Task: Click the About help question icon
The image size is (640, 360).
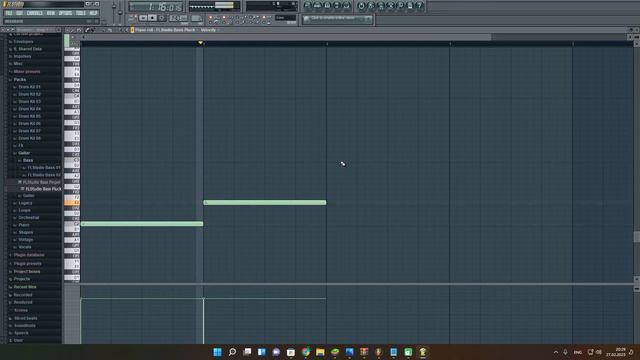Action: click(419, 6)
